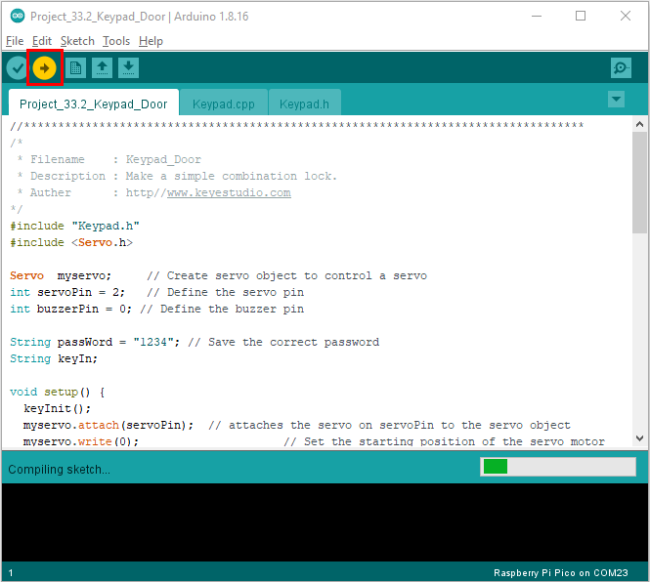This screenshot has height=583, width=650.
Task: Follow the www.keyestudio.com link in the comment
Action: tap(229, 193)
